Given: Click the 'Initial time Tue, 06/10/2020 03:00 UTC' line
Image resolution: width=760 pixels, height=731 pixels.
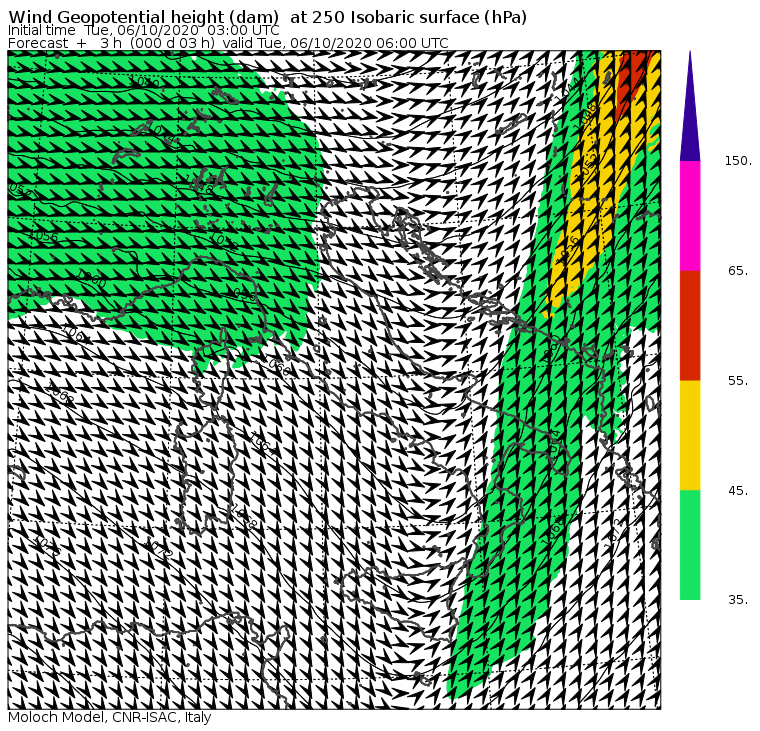Looking at the screenshot, I should point(143,31).
